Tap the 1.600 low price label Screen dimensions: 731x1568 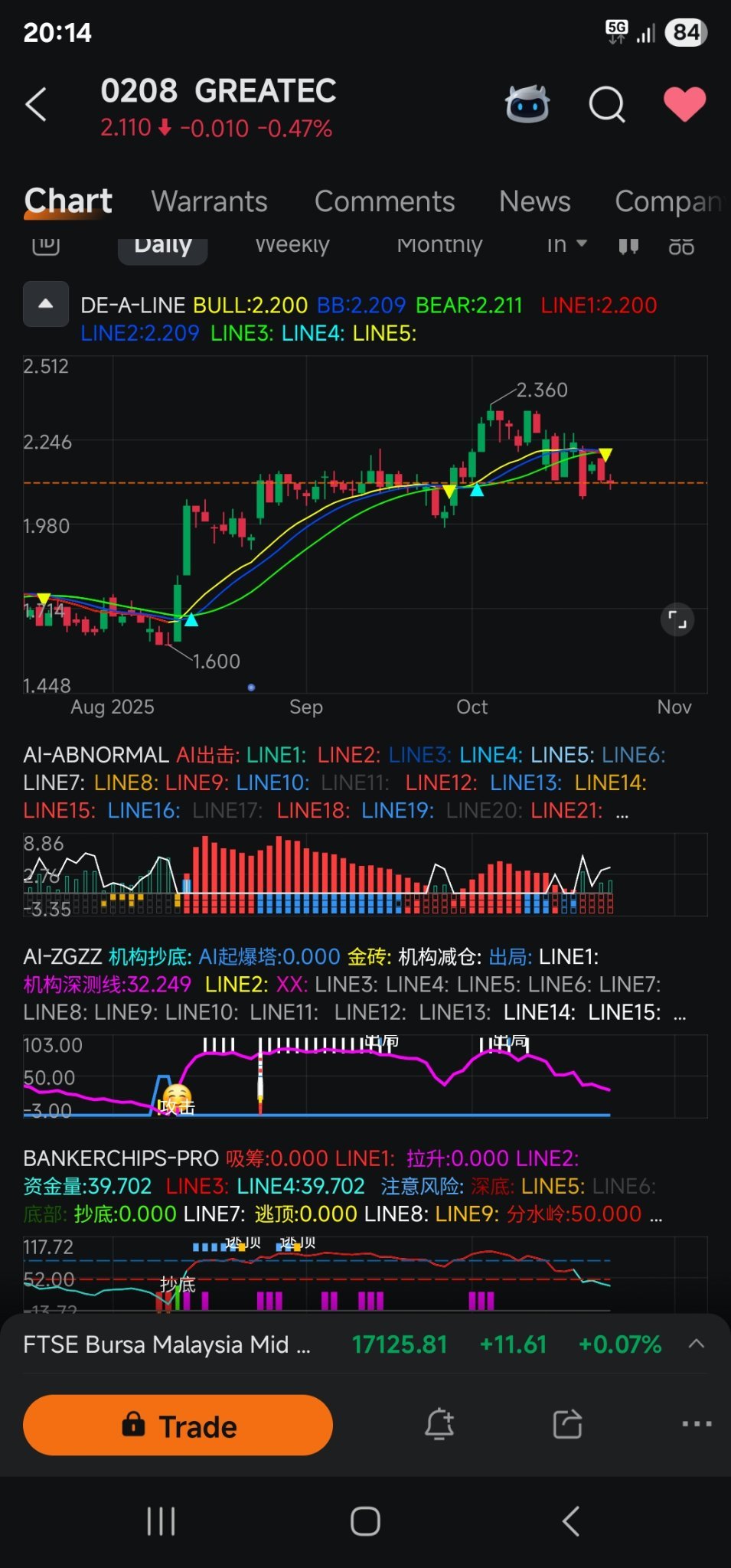[216, 661]
